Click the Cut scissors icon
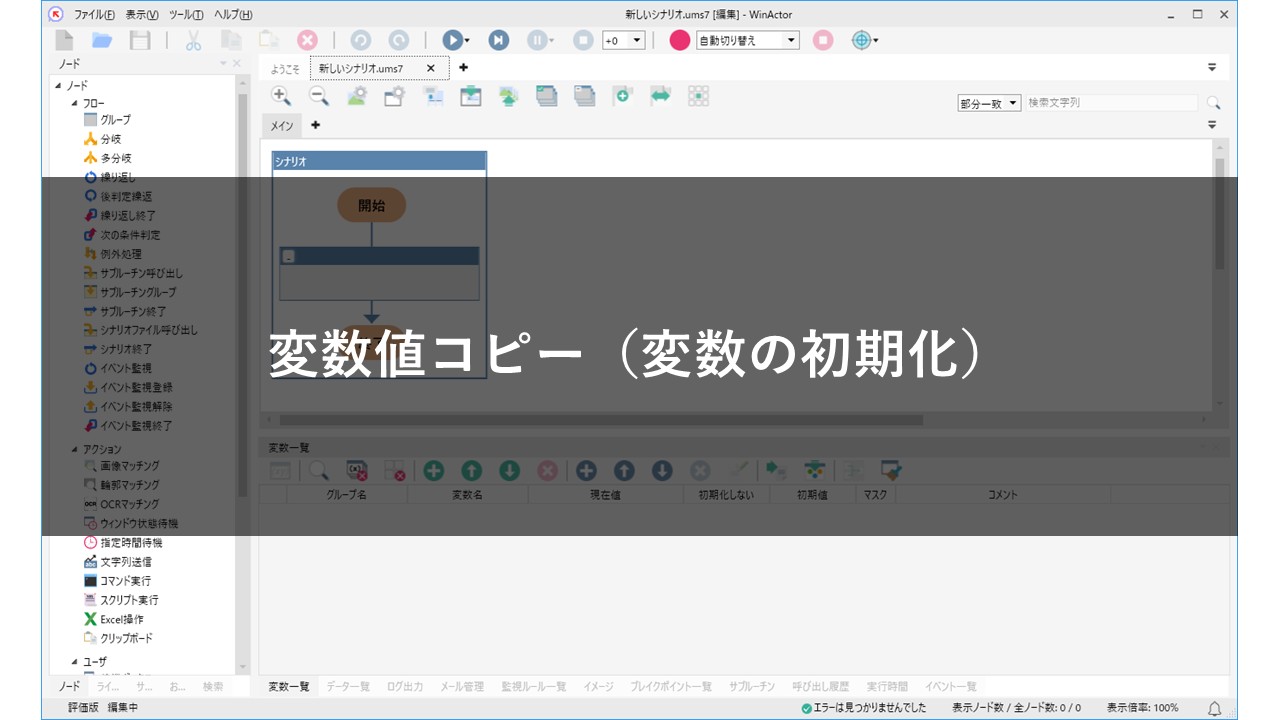Image resolution: width=1280 pixels, height=720 pixels. (193, 40)
